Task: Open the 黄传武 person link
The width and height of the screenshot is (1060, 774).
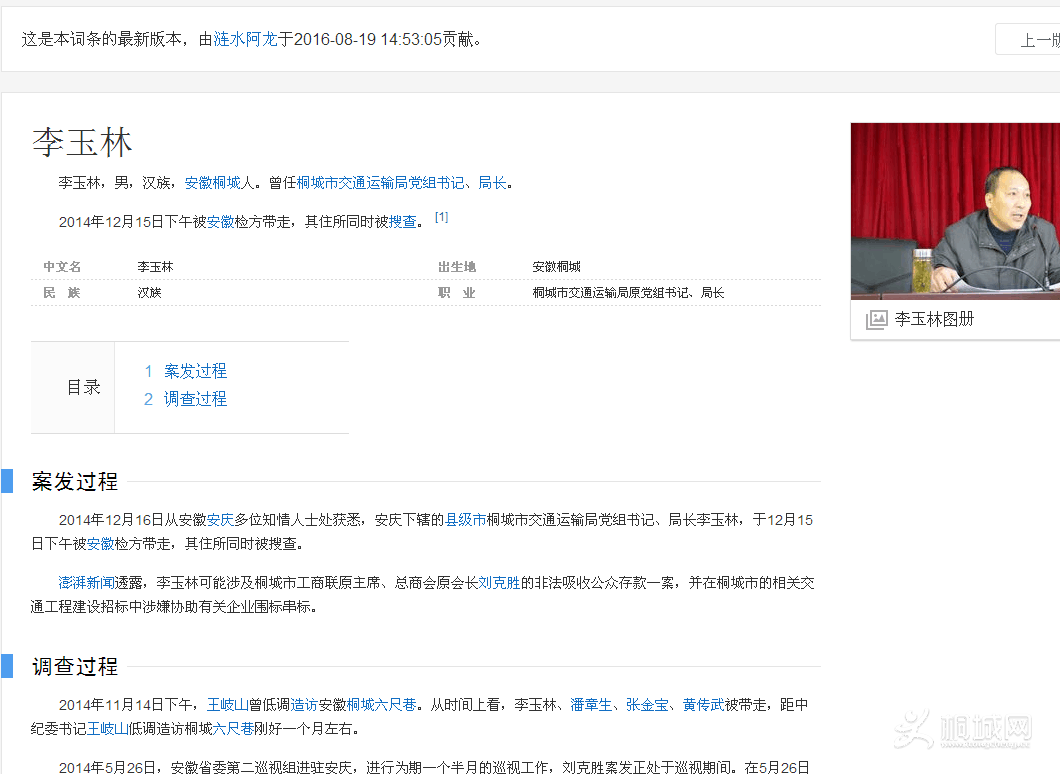Action: [x=703, y=705]
